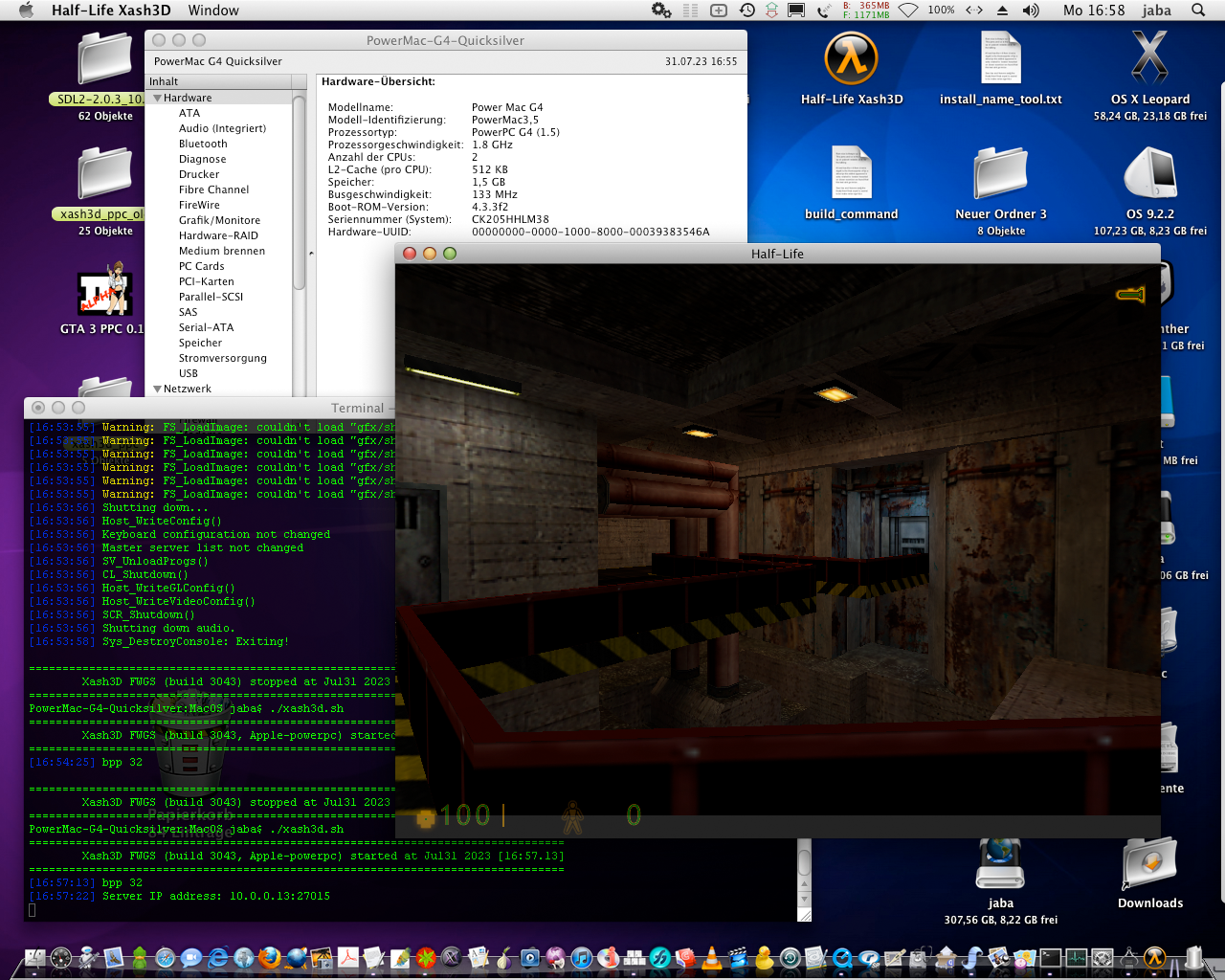
Task: Launch iTunes from the Dock
Action: (x=582, y=958)
